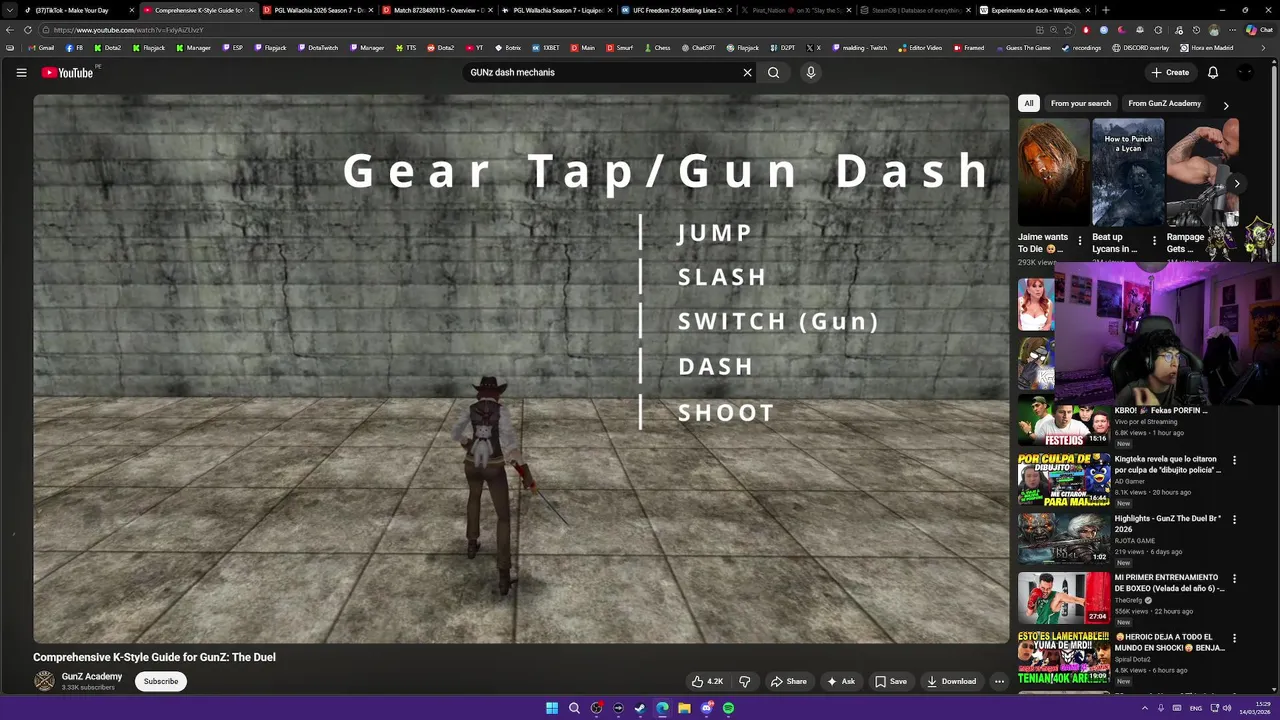Open the DotaTwitch bookmark
This screenshot has width=1280, height=720.
(x=317, y=48)
